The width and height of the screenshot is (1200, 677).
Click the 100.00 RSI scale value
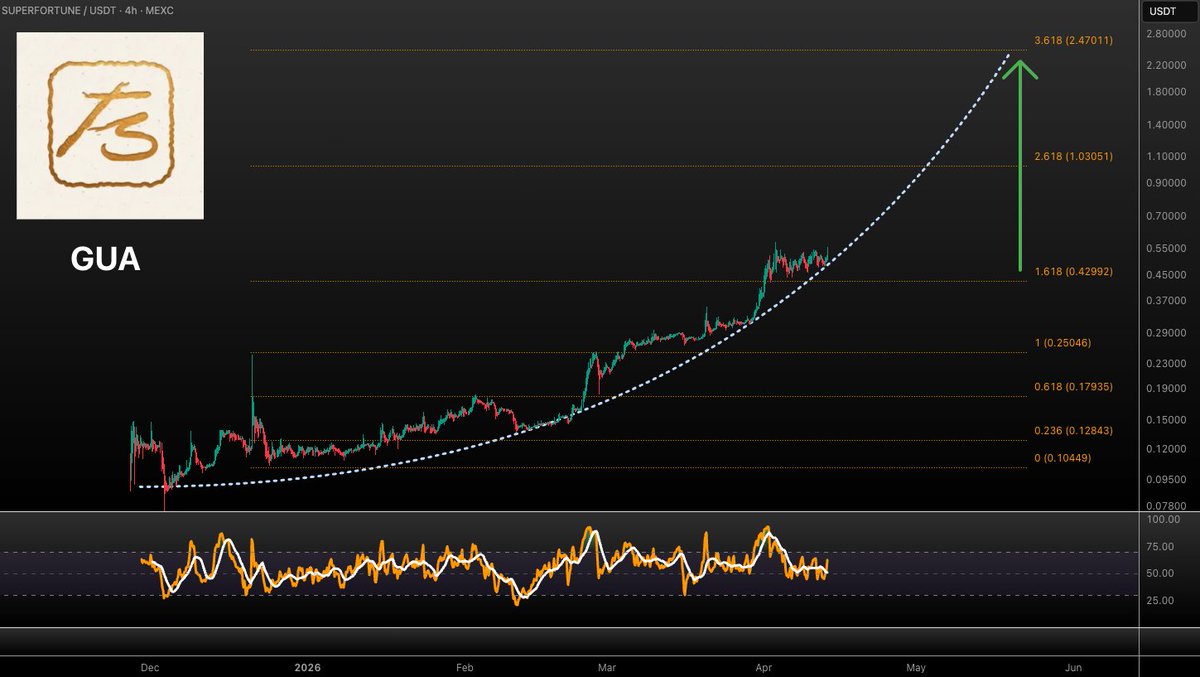[1163, 520]
